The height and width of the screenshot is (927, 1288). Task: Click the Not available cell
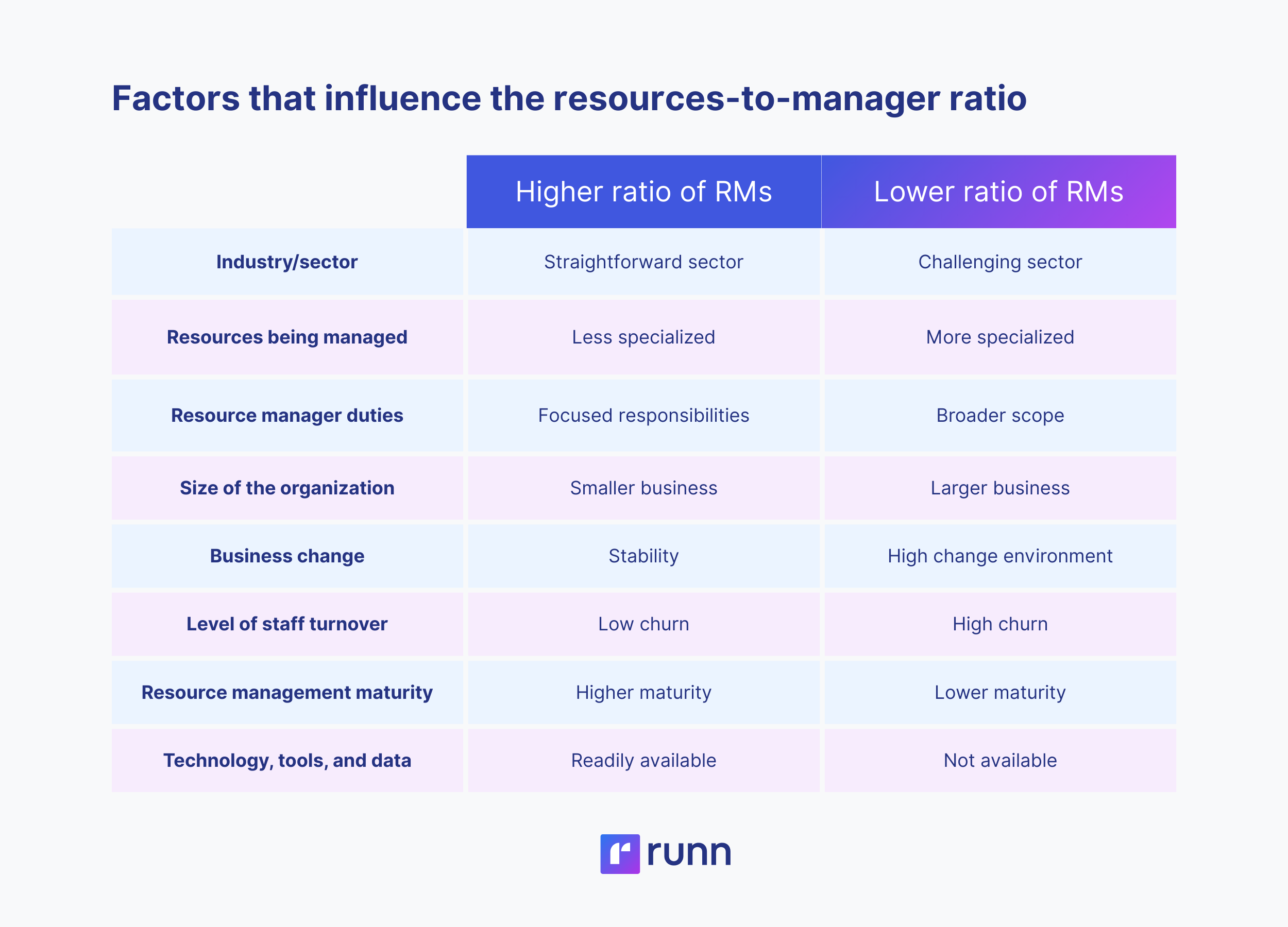999,761
